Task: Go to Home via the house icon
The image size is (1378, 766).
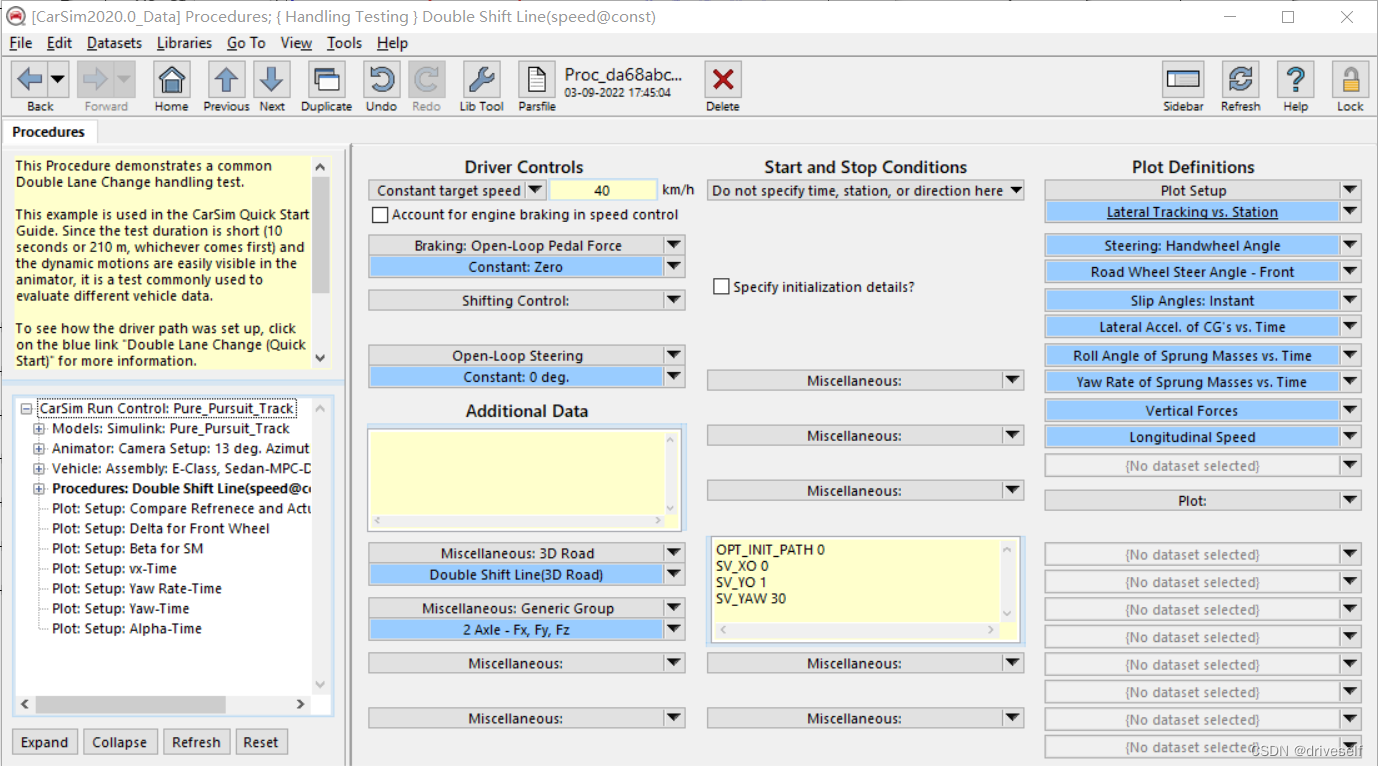Action: pos(172,80)
